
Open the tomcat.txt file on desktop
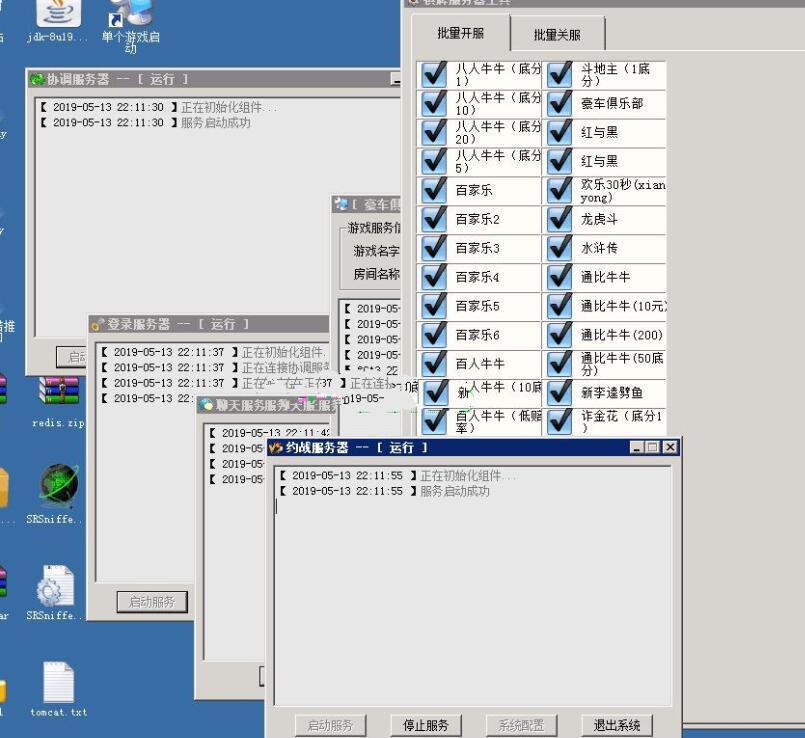pyautogui.click(x=58, y=683)
